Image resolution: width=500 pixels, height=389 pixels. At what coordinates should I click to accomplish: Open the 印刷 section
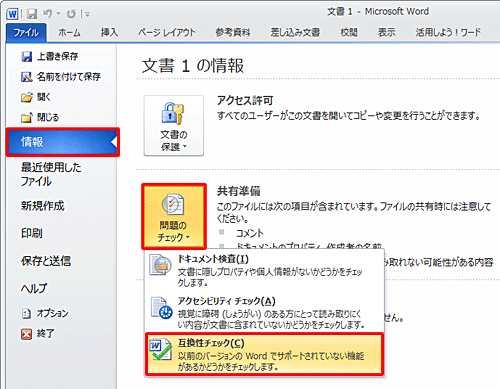[32, 233]
